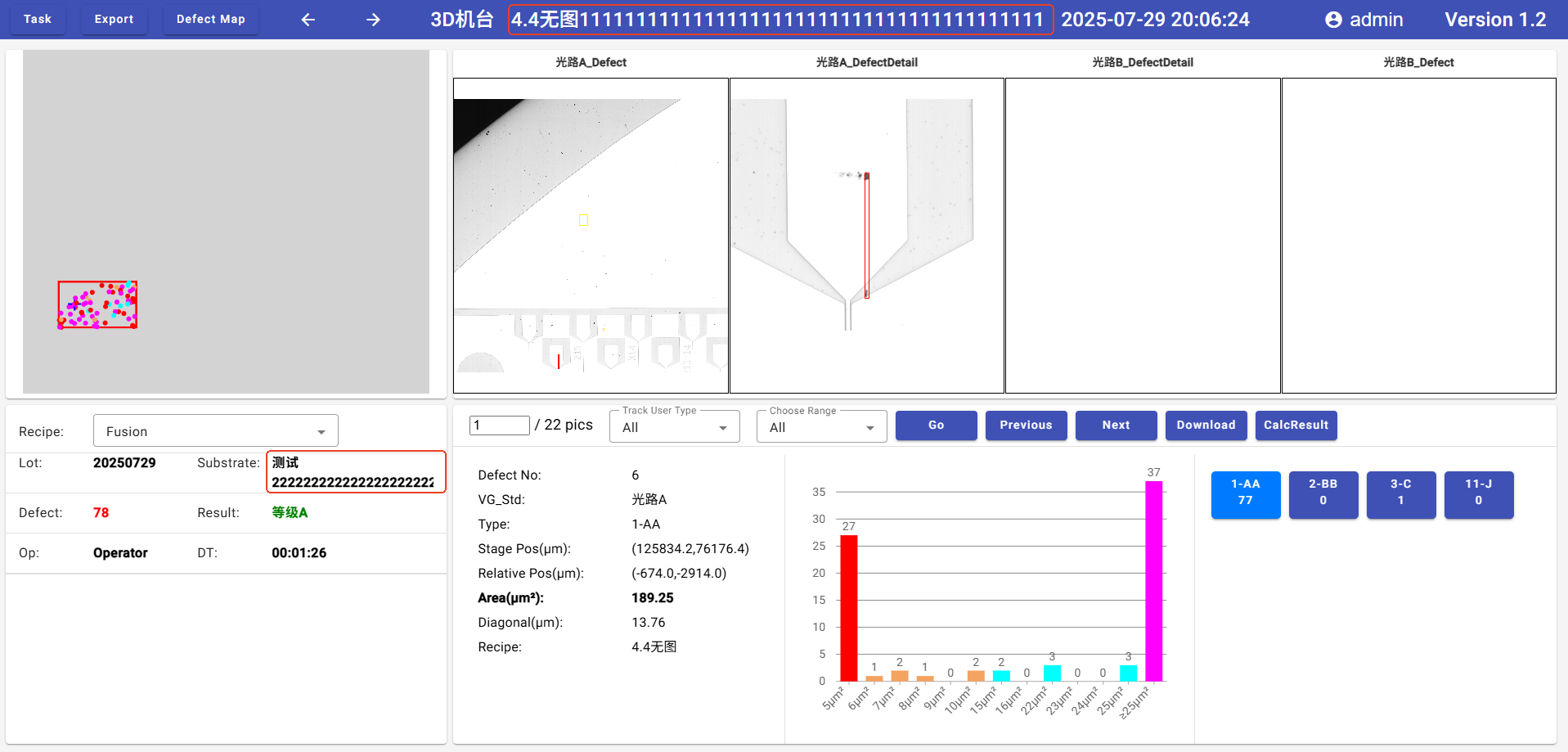
Task: Select the 2-BB defect category tile
Action: 1323,493
